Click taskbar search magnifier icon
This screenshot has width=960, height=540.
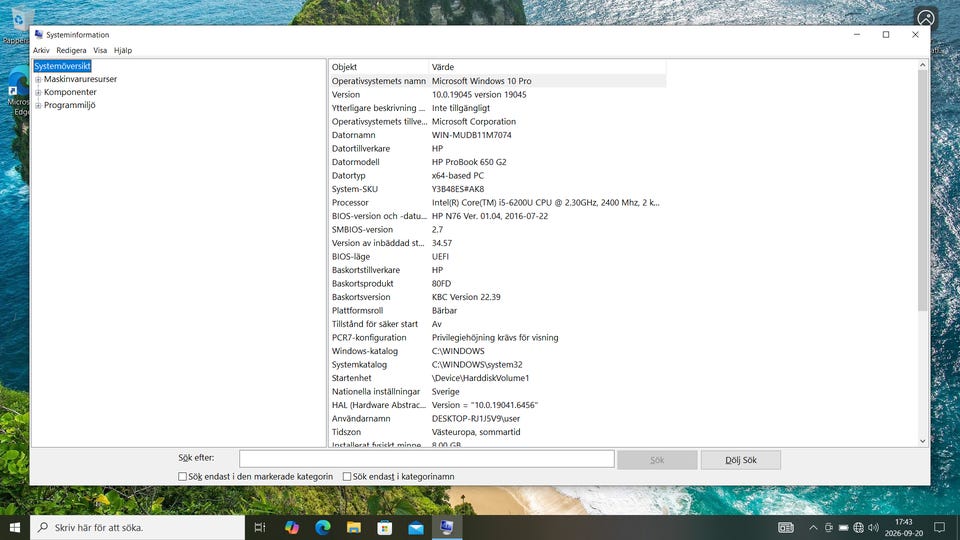click(43, 527)
